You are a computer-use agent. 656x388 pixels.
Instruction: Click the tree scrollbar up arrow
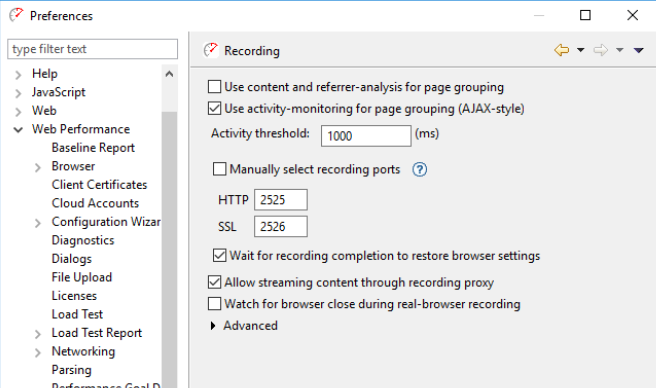[x=169, y=74]
